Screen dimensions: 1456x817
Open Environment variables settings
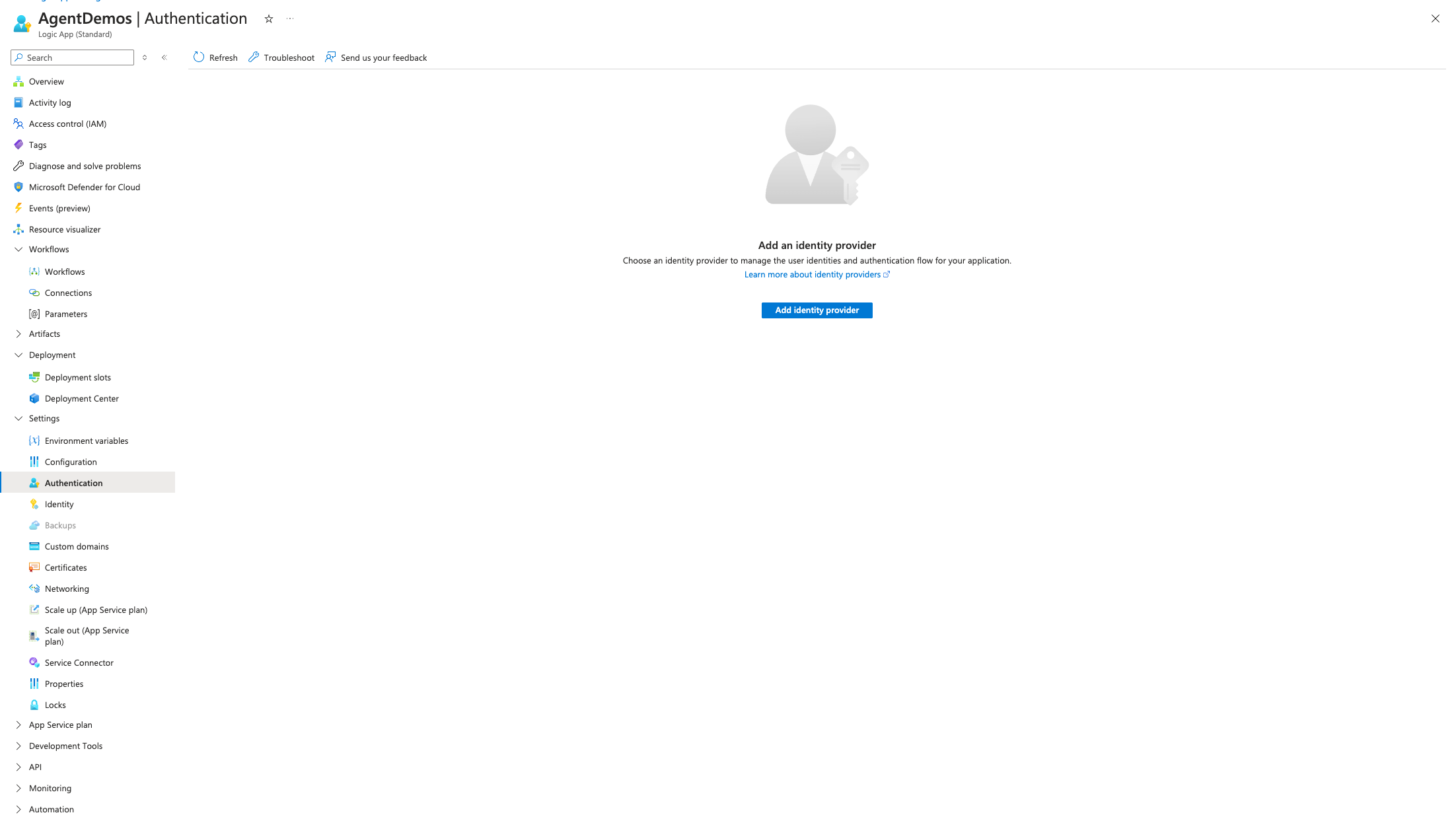point(87,441)
